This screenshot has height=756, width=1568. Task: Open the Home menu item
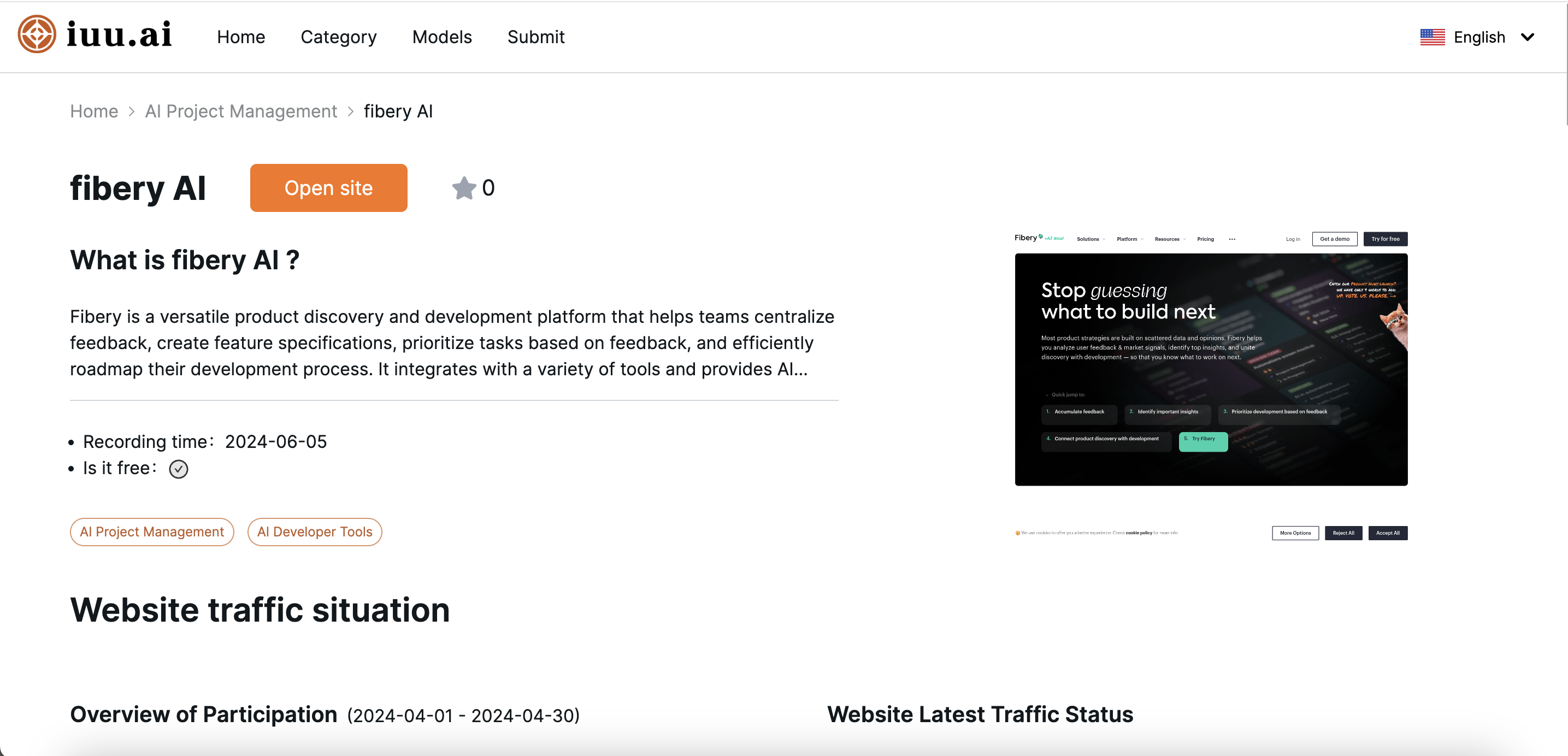[x=241, y=37]
